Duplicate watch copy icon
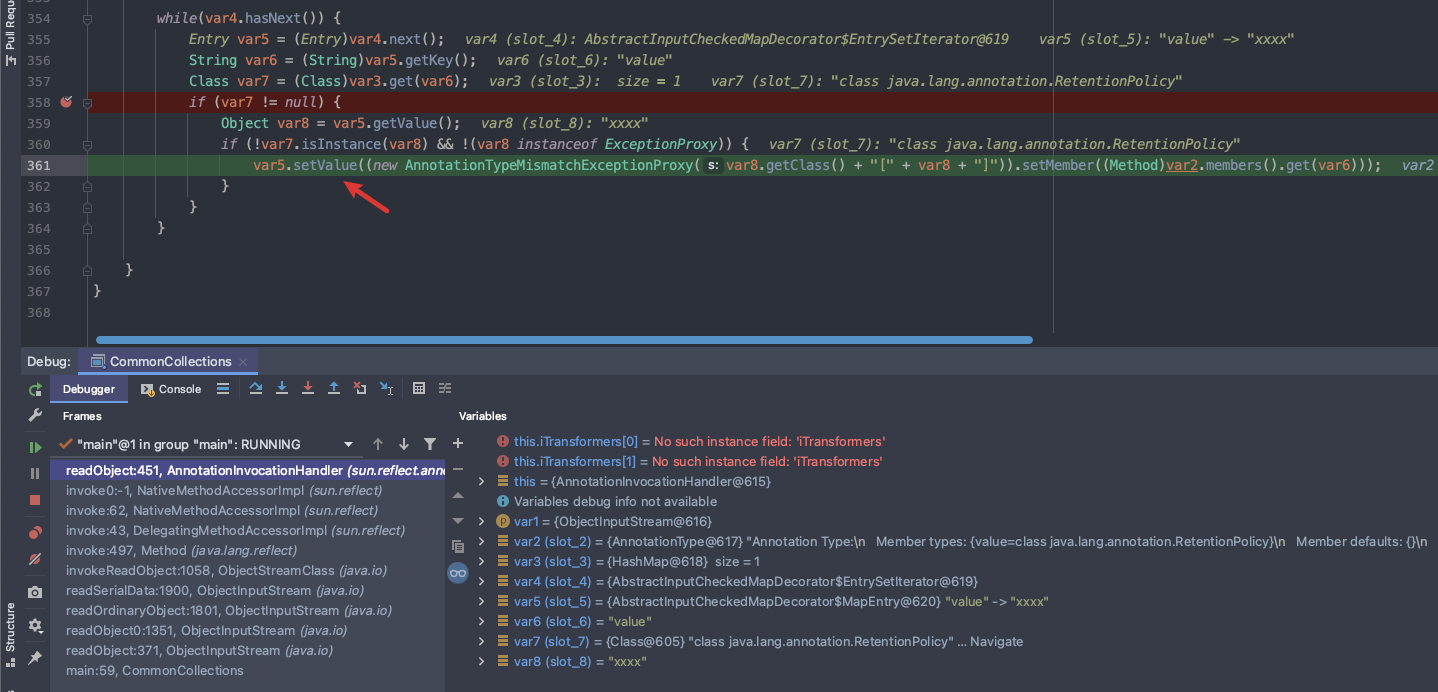 point(458,547)
